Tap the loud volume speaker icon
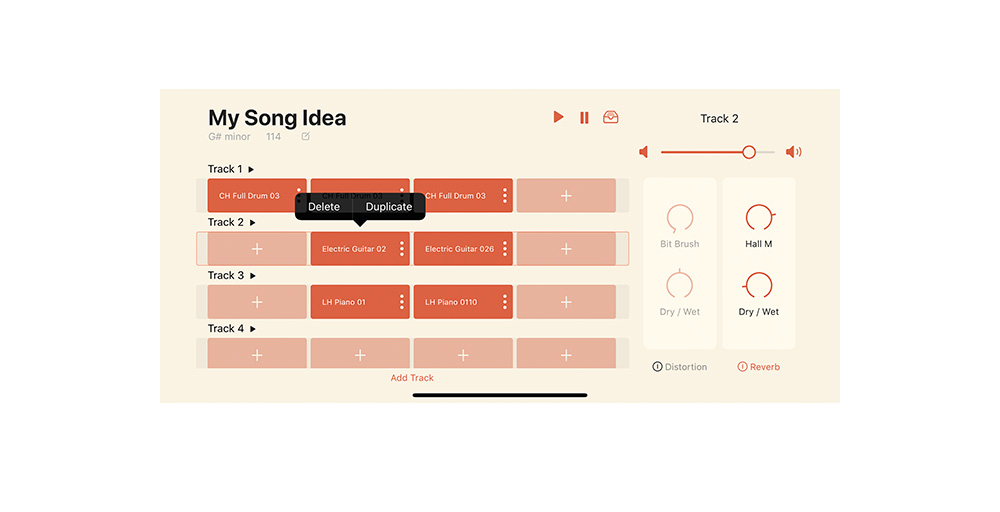 pos(793,152)
